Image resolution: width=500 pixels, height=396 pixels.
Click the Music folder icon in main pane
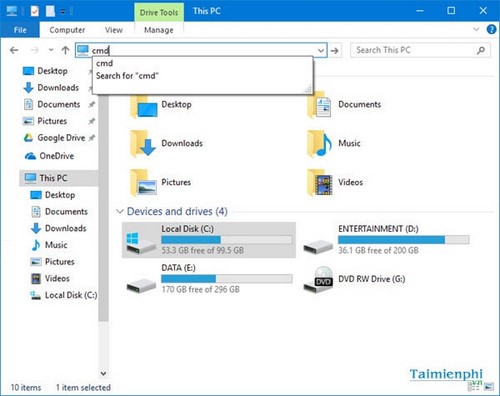pos(319,144)
